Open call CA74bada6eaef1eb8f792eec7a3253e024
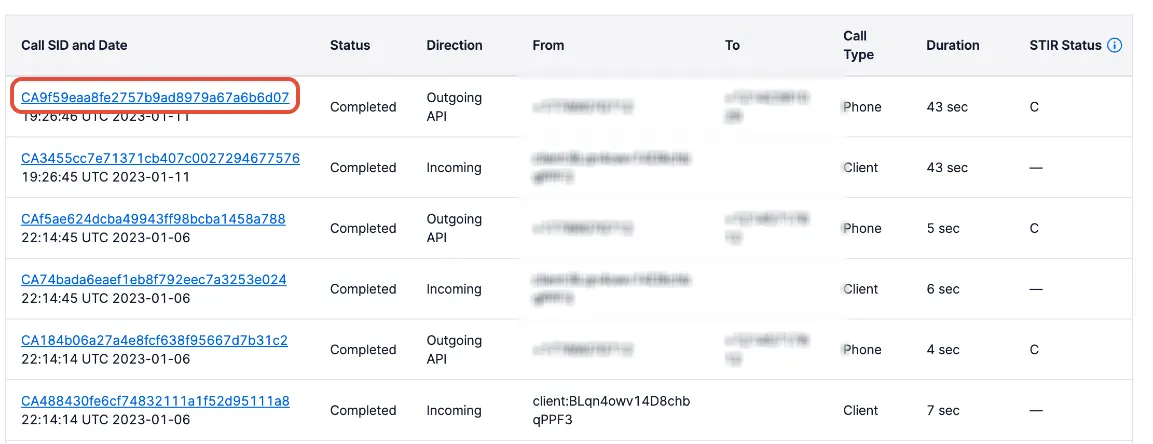Screen dimensions: 1153x444 point(154,280)
